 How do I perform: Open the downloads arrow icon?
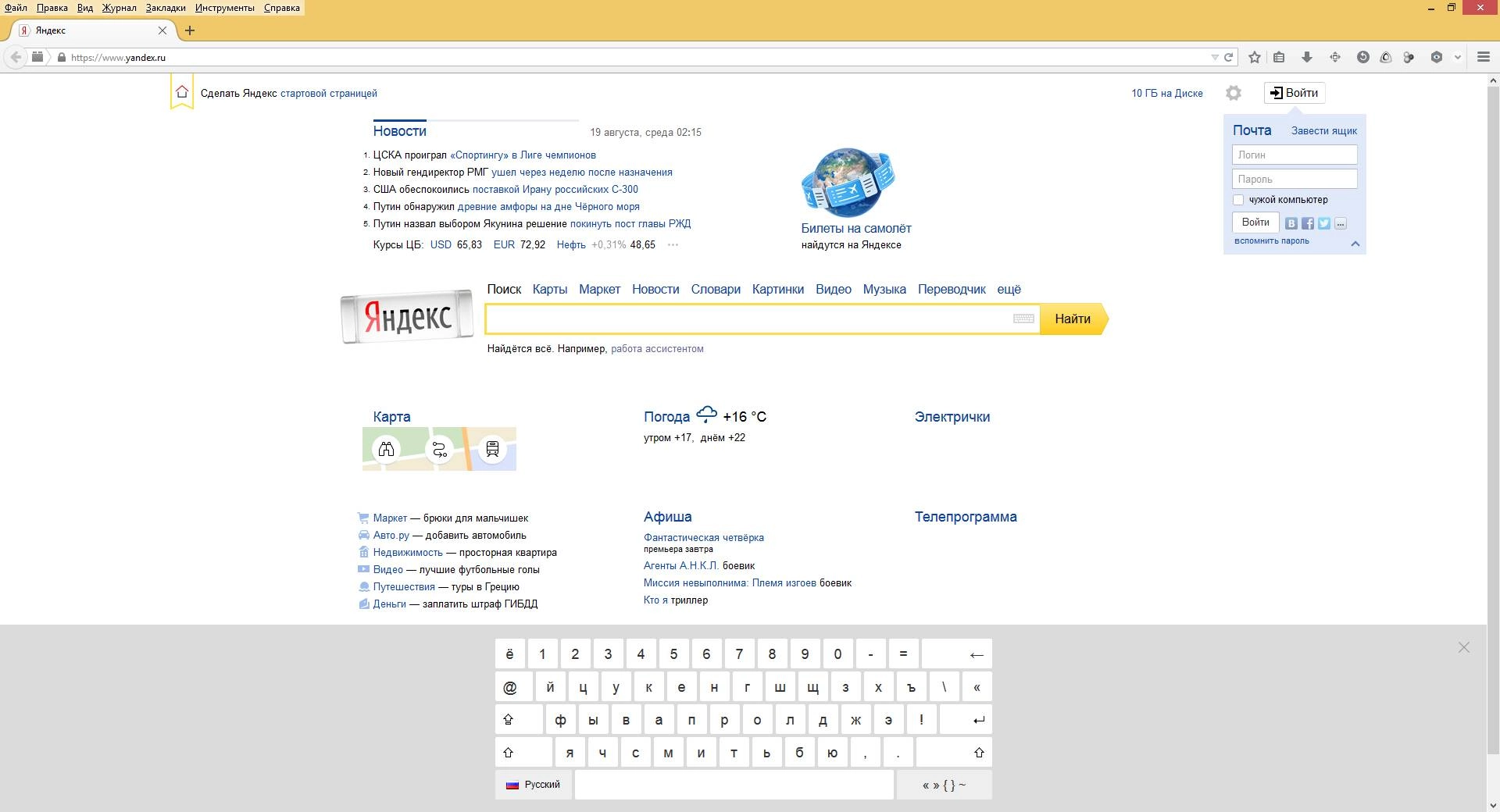coord(1306,57)
